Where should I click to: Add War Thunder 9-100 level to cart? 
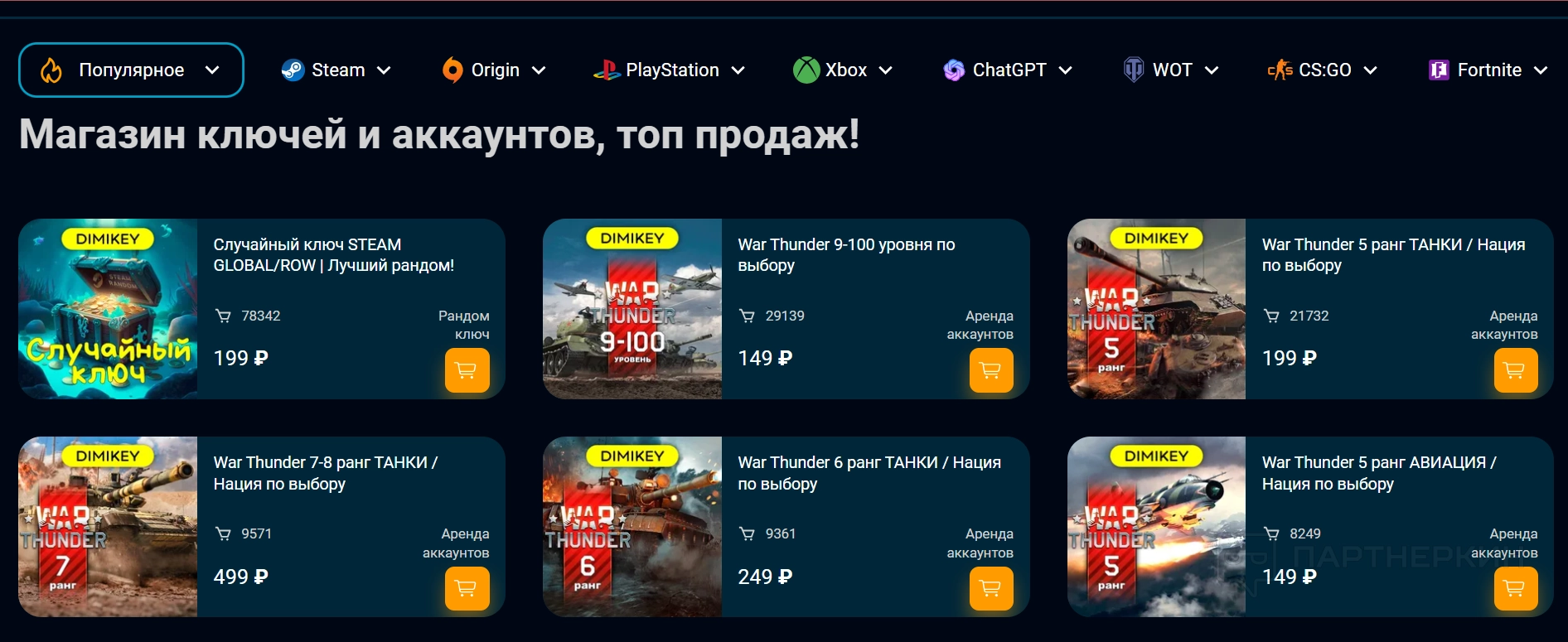[x=991, y=370]
